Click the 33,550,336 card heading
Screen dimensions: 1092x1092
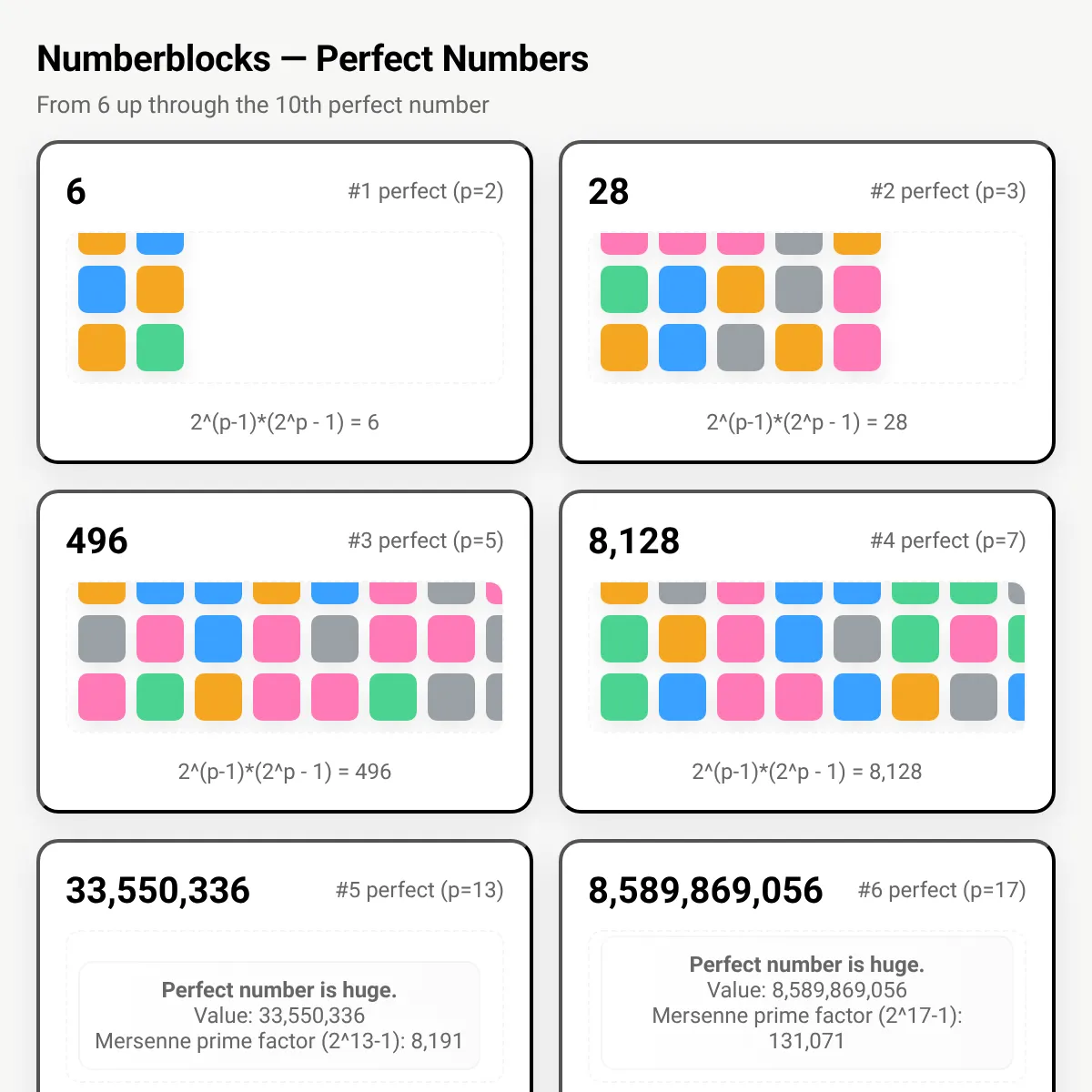158,890
